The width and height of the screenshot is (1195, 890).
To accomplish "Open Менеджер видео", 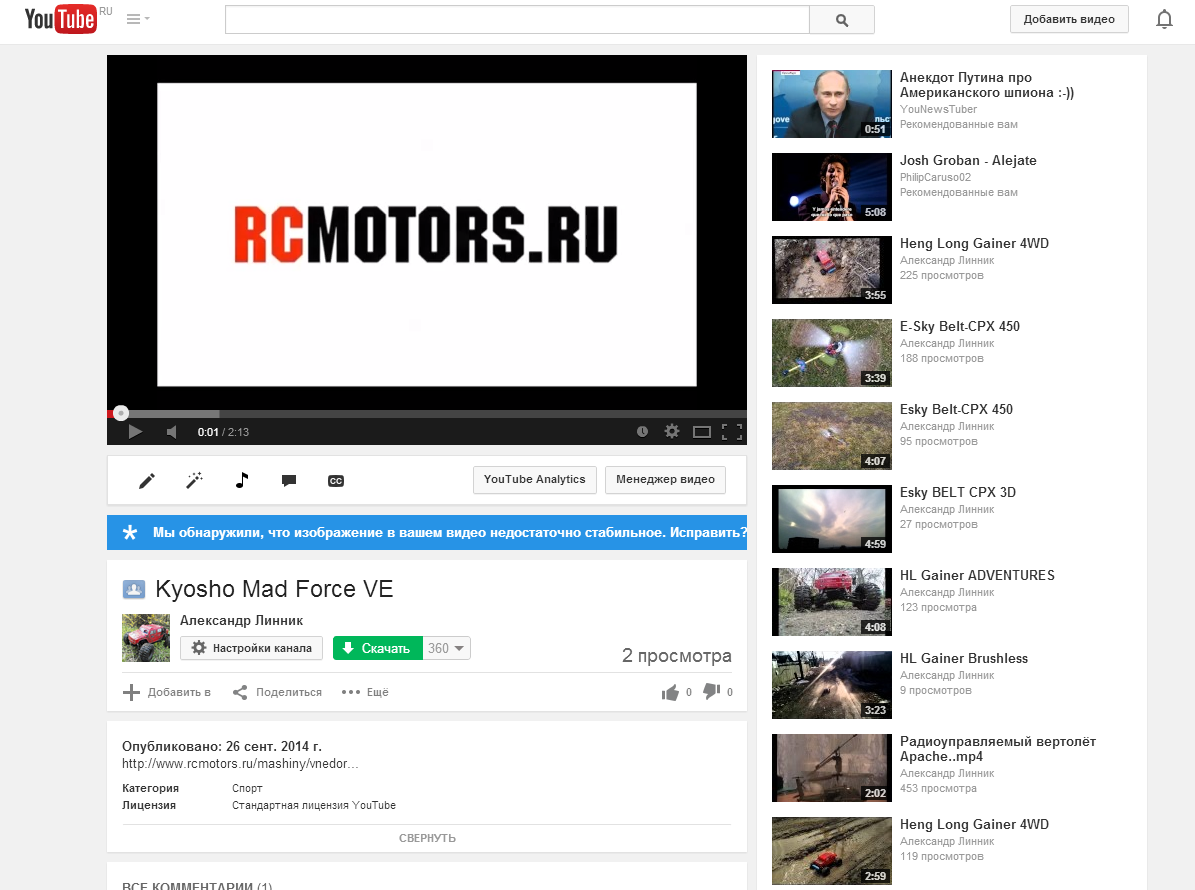I will click(665, 479).
